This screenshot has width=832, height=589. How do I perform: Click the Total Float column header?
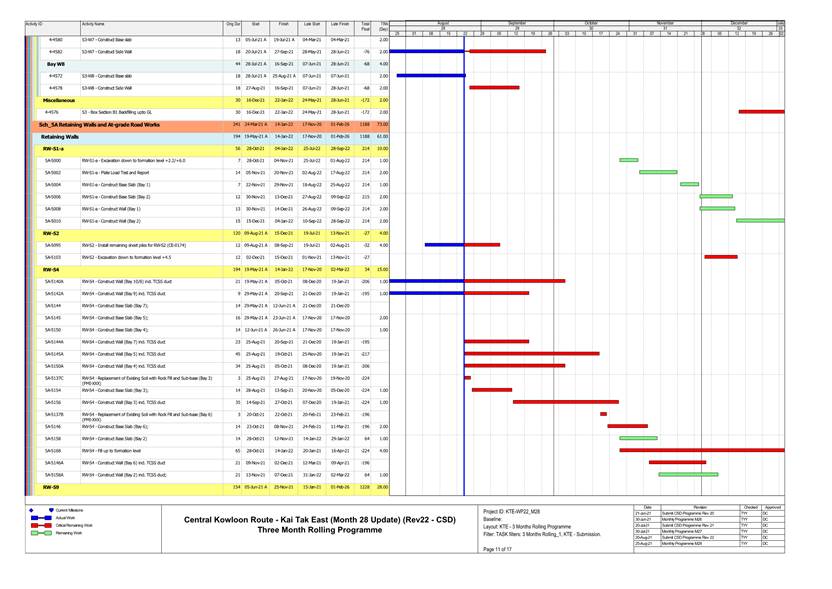[367, 25]
